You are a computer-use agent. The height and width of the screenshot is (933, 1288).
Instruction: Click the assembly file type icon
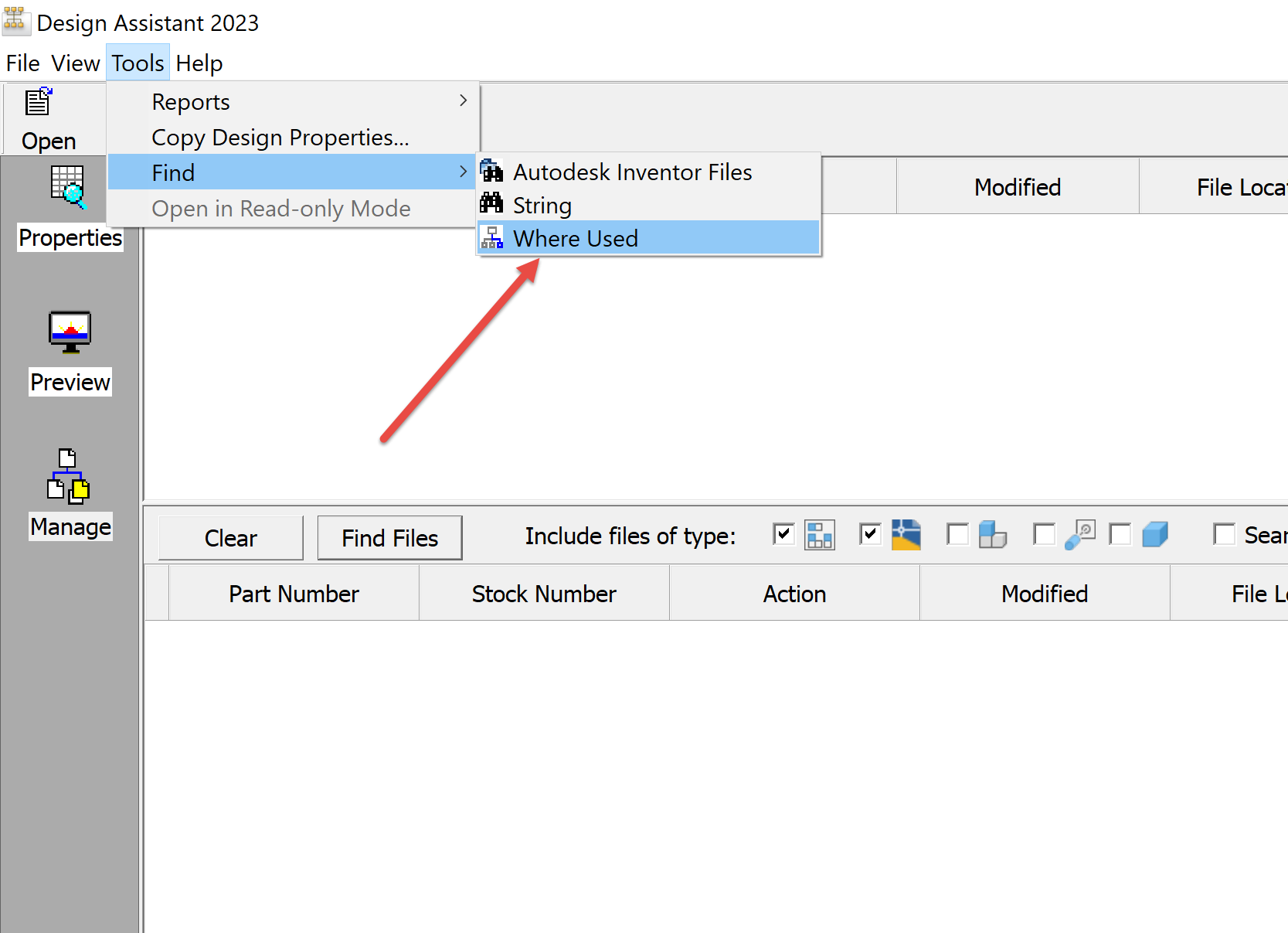click(x=819, y=534)
